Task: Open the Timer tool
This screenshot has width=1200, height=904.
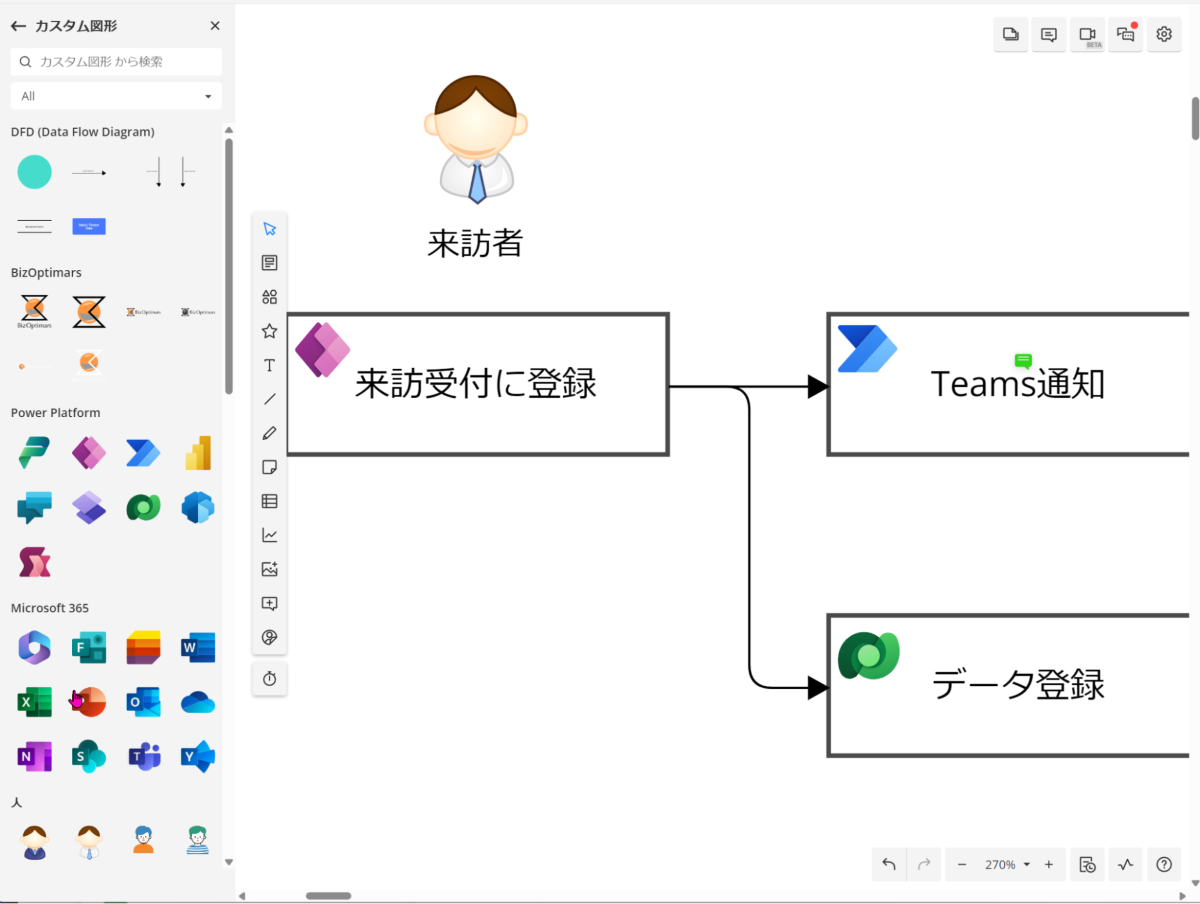Action: (269, 679)
